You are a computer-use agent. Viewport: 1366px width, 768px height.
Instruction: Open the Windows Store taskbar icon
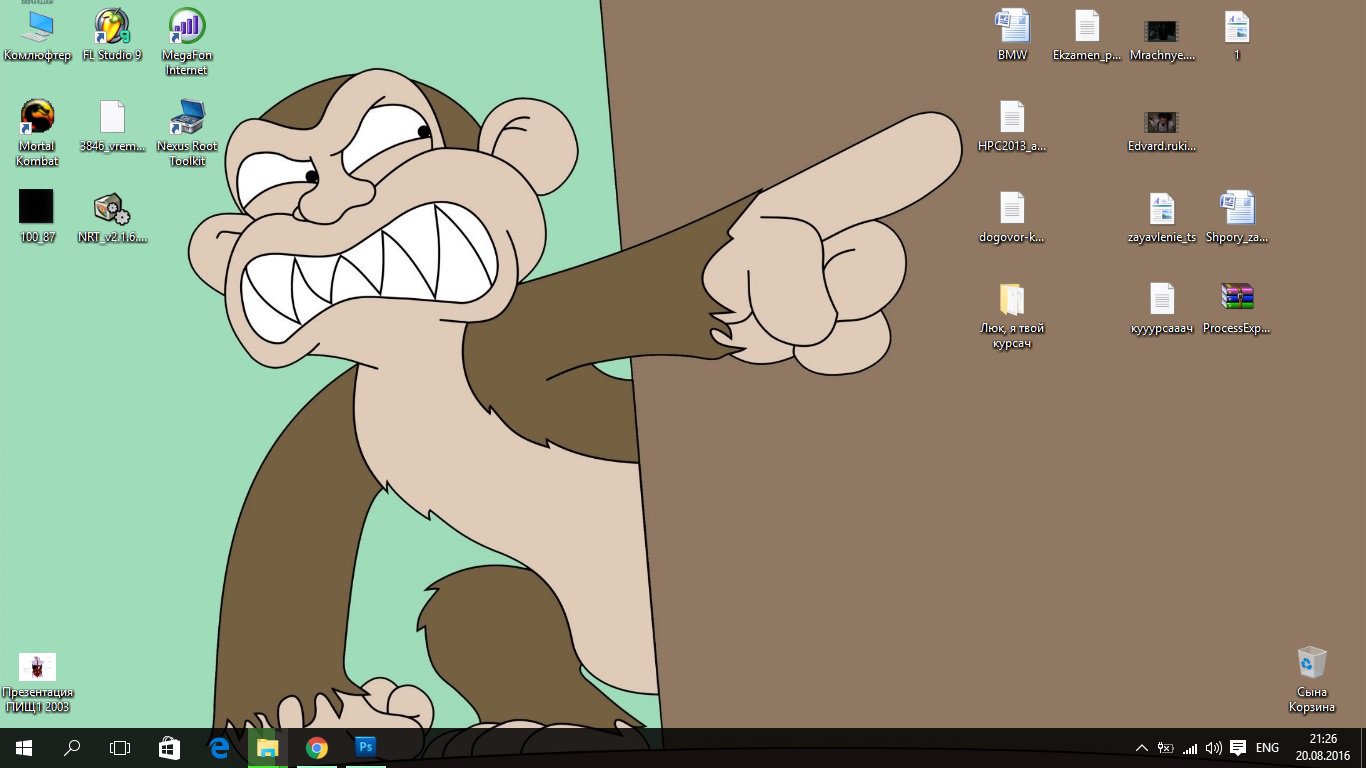(170, 747)
